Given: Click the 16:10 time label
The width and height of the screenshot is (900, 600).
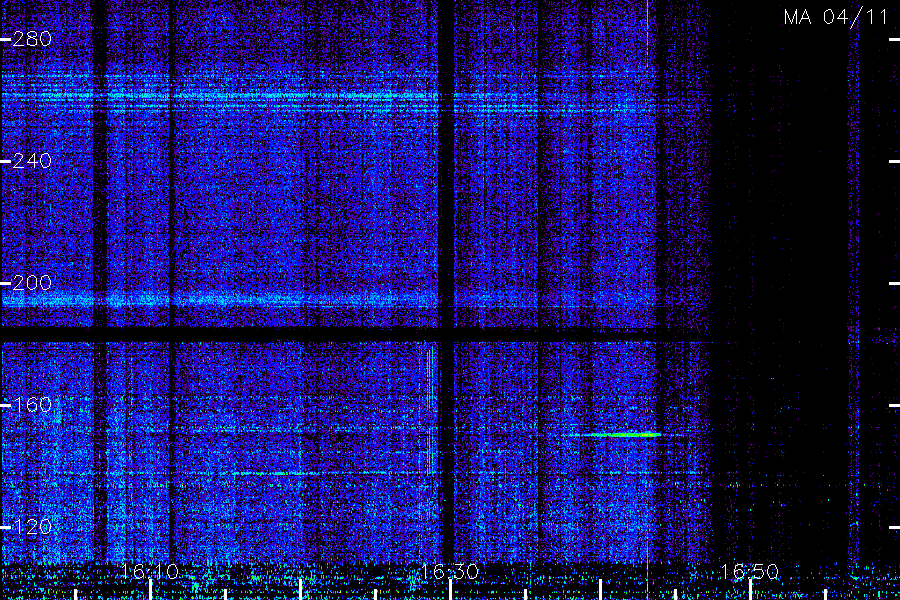Looking at the screenshot, I should click(x=150, y=572).
